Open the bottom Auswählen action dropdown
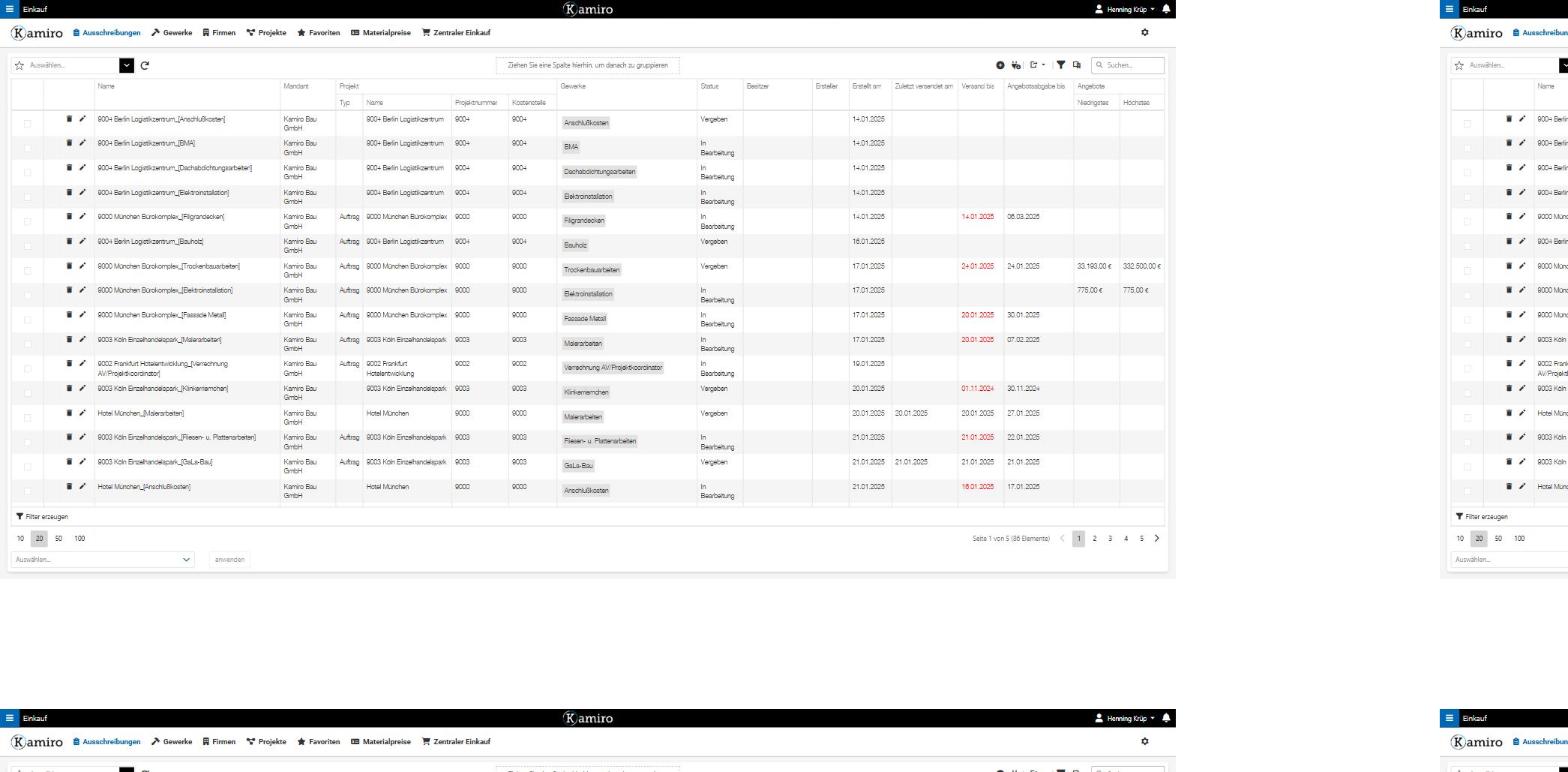The image size is (1568, 772). pyautogui.click(x=103, y=560)
